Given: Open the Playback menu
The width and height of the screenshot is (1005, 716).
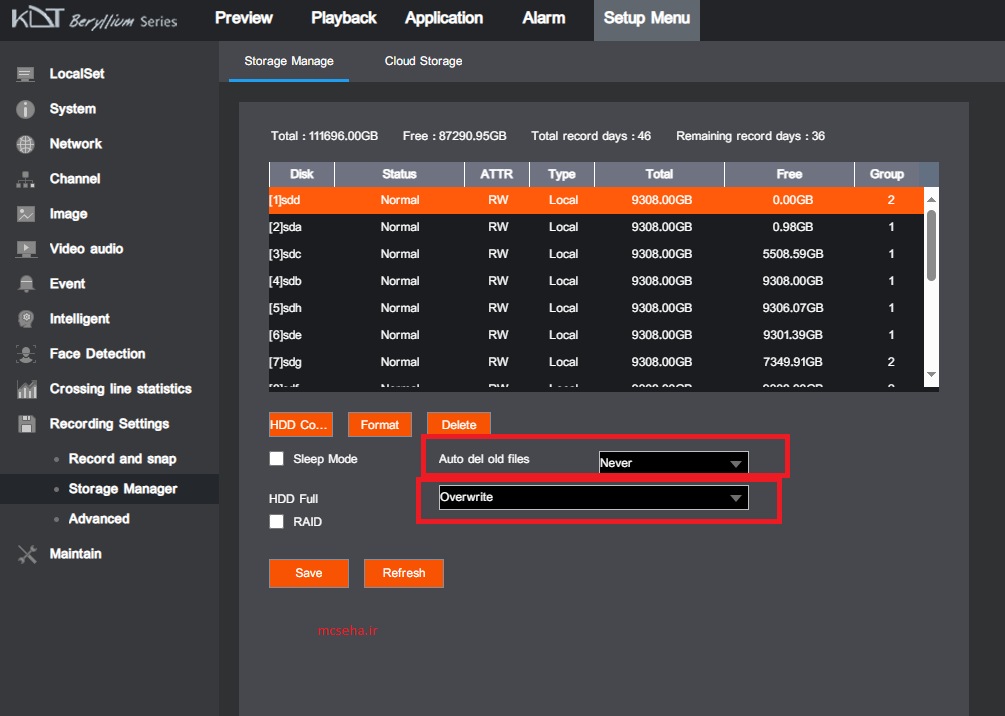Looking at the screenshot, I should (x=344, y=18).
